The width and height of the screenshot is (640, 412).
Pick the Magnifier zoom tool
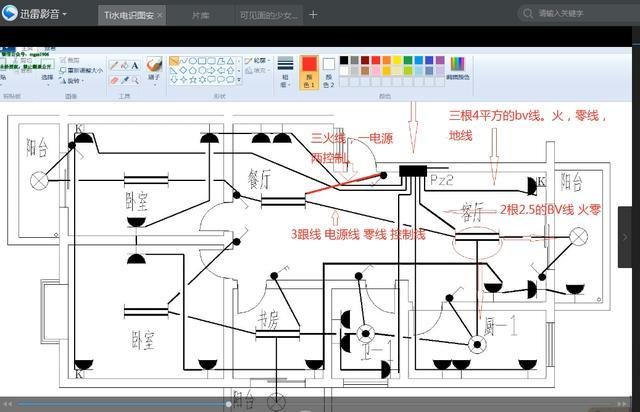[x=136, y=79]
